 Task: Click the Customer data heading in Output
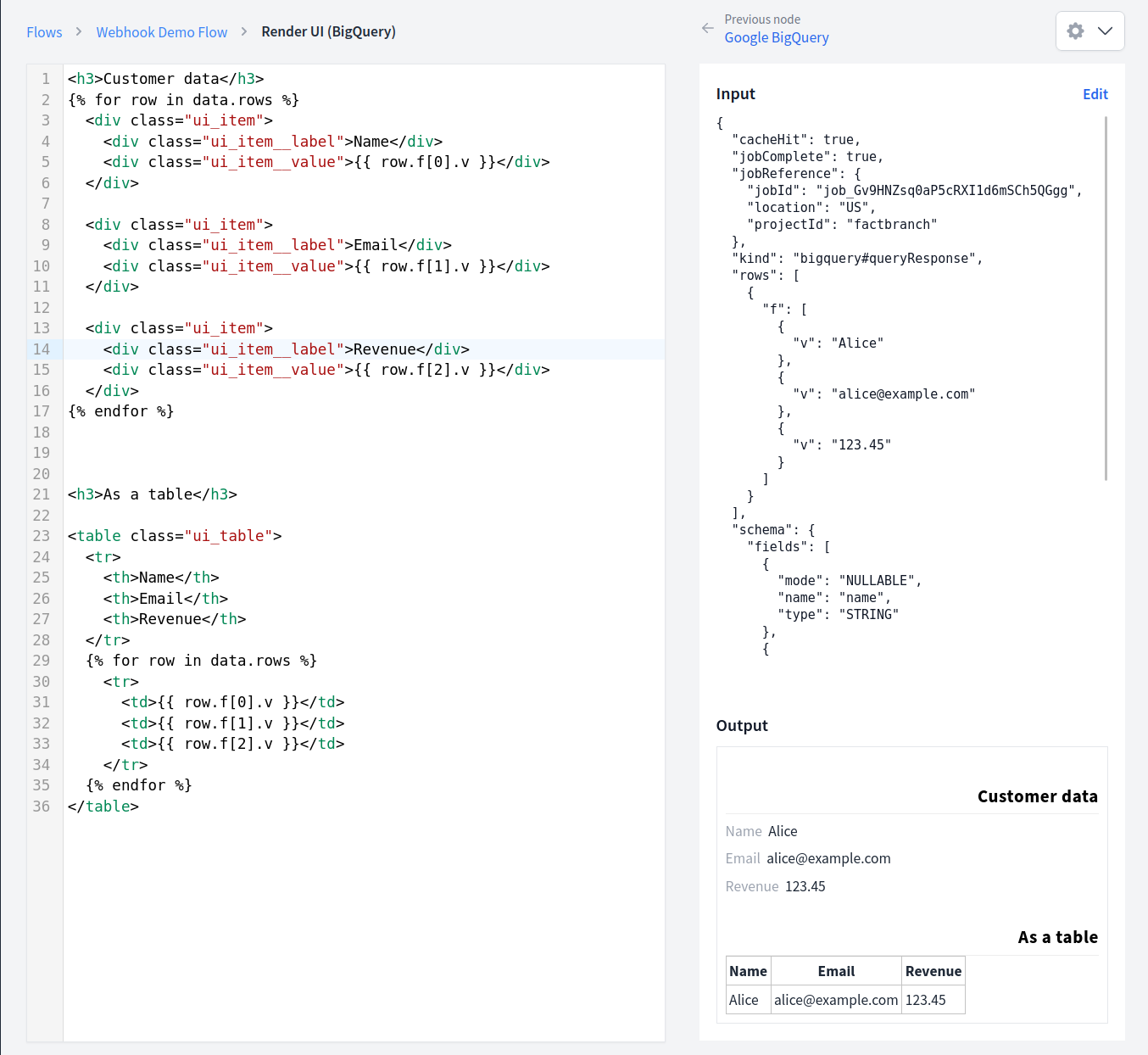click(x=1037, y=795)
